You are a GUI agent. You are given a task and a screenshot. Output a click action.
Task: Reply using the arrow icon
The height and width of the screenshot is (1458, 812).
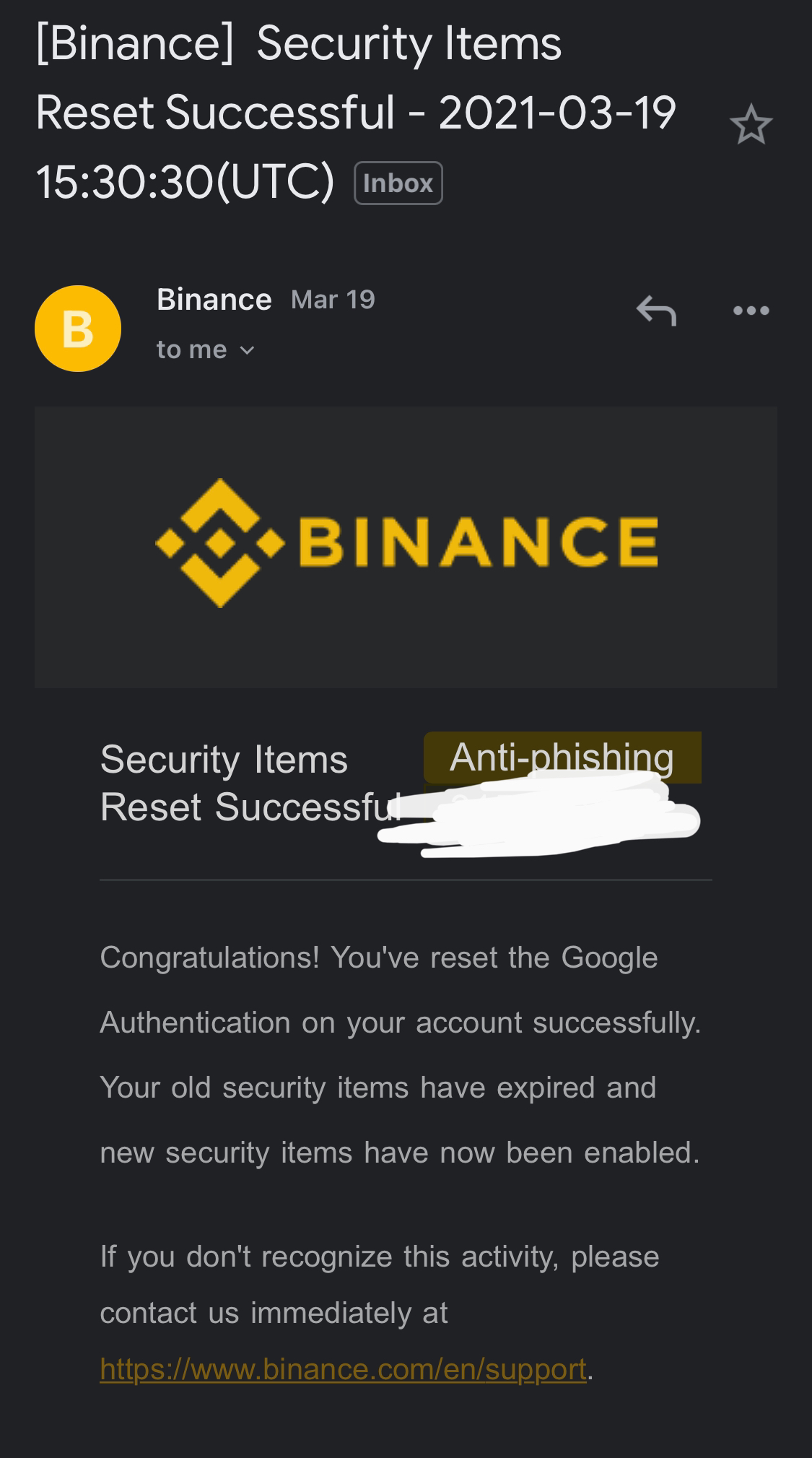point(656,311)
